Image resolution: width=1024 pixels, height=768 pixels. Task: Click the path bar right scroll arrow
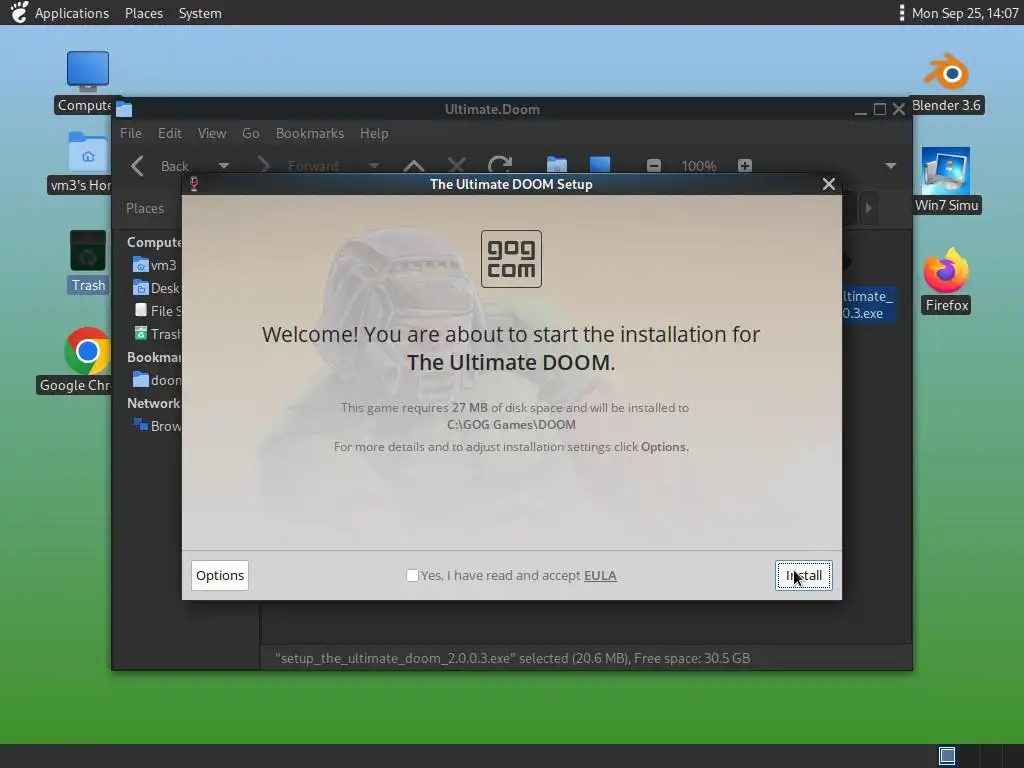(x=868, y=208)
